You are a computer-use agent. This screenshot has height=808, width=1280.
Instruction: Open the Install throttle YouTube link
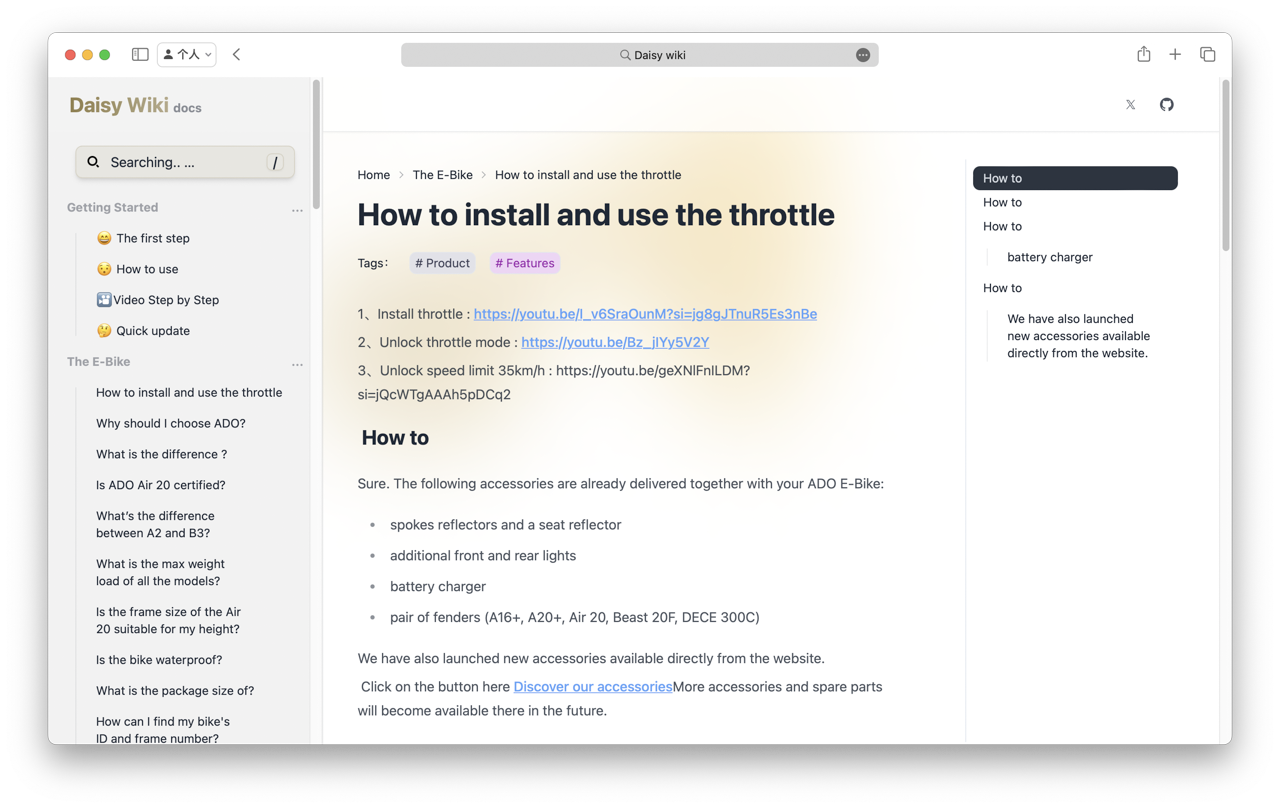click(x=645, y=314)
